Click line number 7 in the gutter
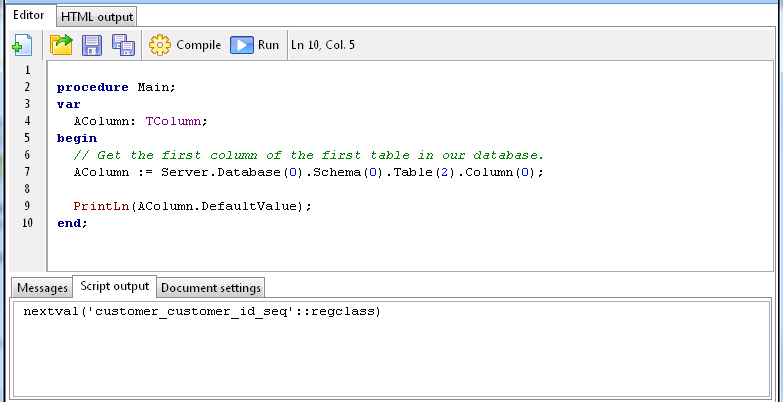The height and width of the screenshot is (402, 783). (x=27, y=172)
